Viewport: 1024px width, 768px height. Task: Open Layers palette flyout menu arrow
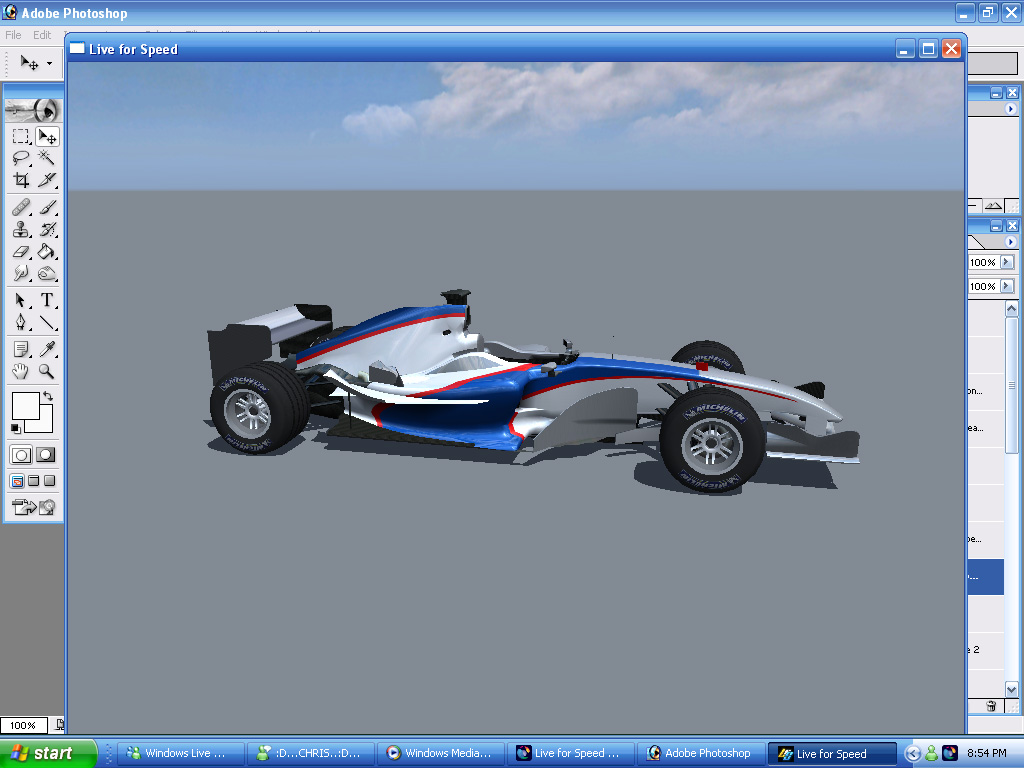pos(1011,242)
